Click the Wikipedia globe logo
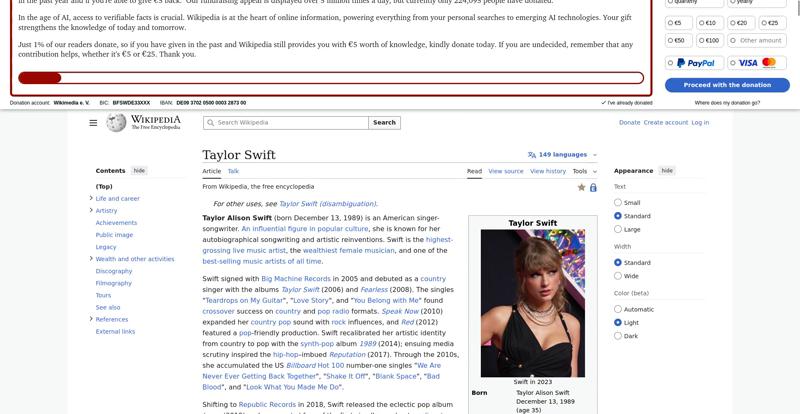 [x=116, y=123]
